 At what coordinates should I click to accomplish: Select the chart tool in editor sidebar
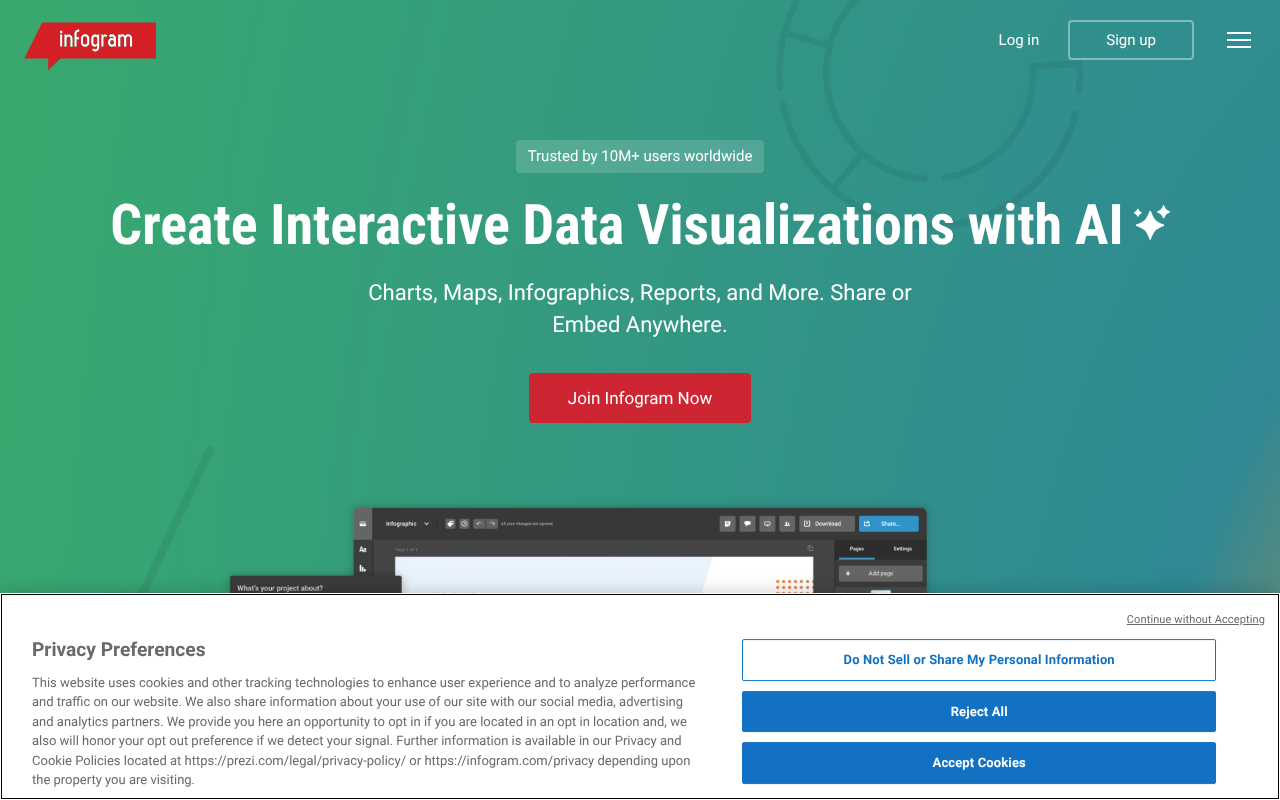362,565
